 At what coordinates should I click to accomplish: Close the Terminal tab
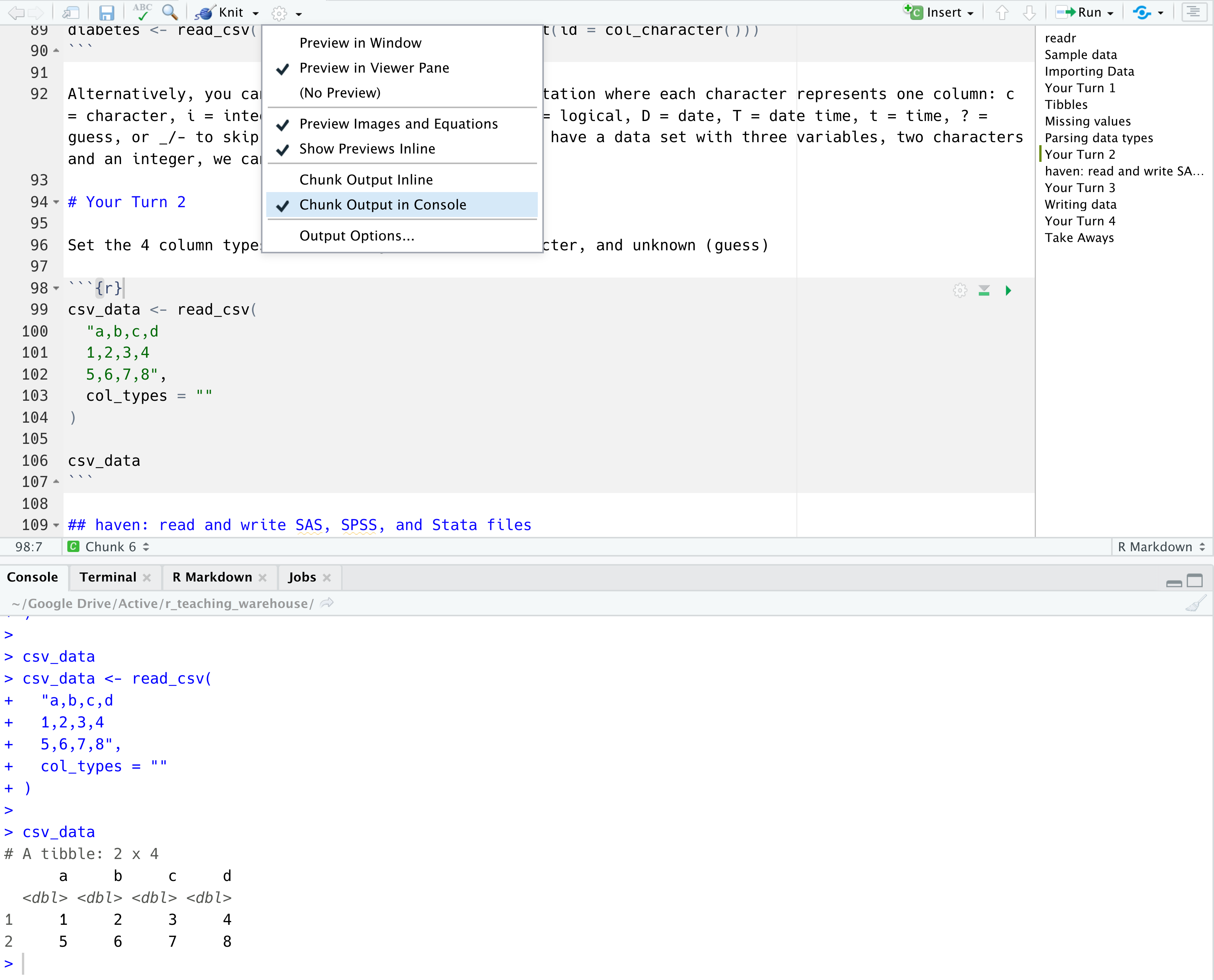[x=147, y=577]
